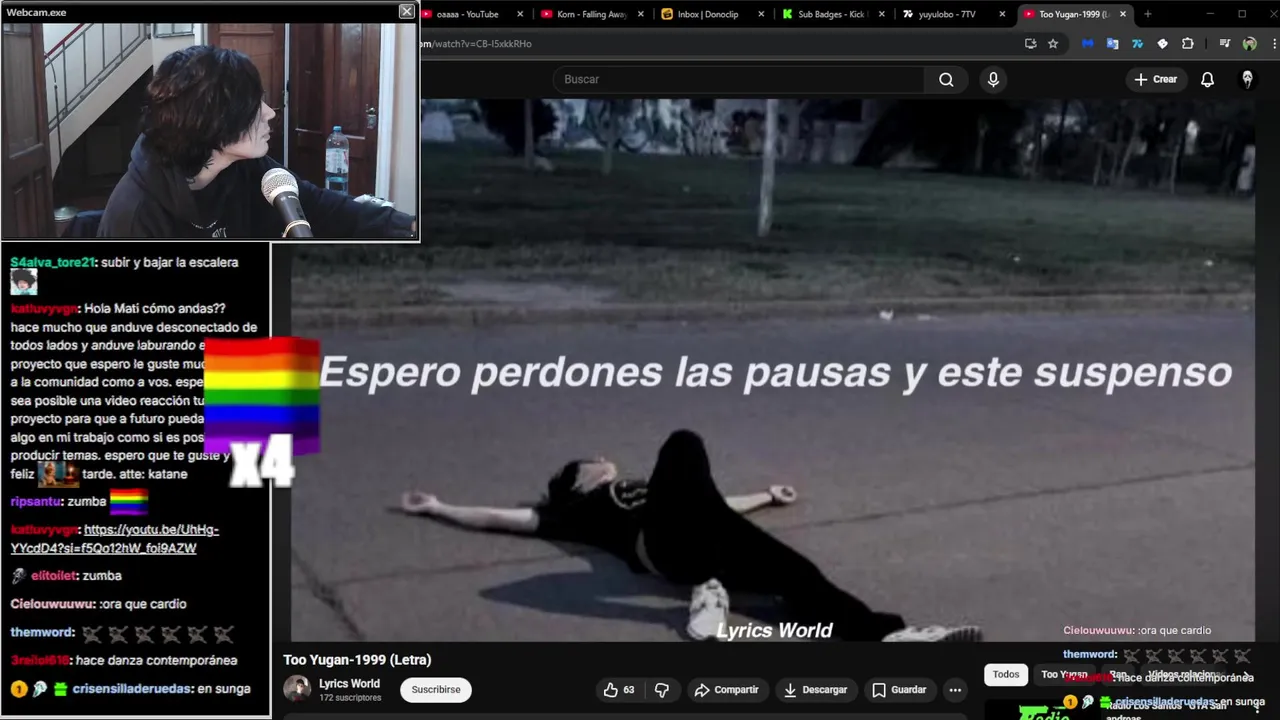Click the install app icon in address bar

point(1031,44)
